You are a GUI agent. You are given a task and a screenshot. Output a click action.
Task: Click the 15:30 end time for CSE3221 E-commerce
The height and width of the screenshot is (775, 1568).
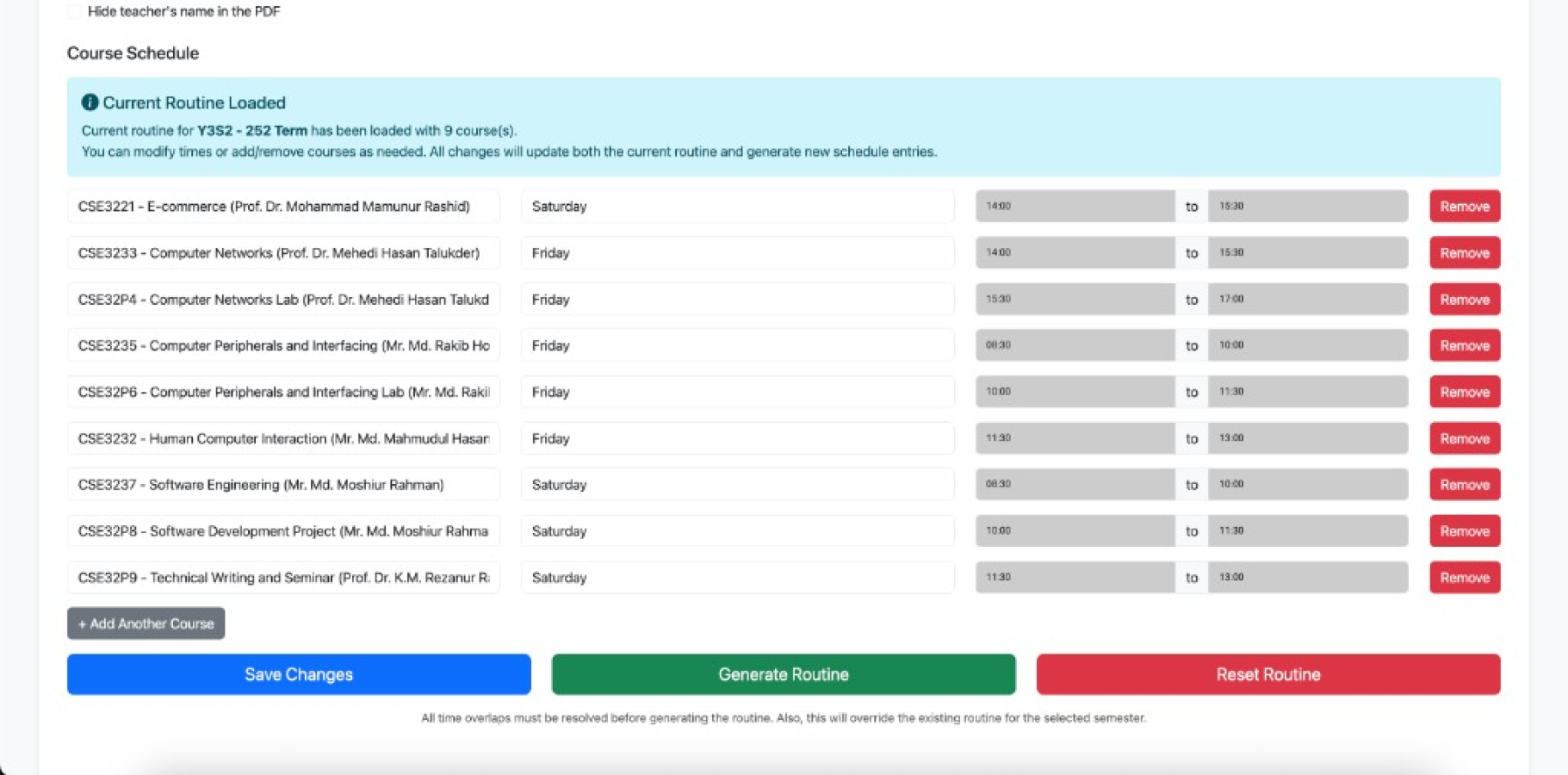coord(1308,207)
